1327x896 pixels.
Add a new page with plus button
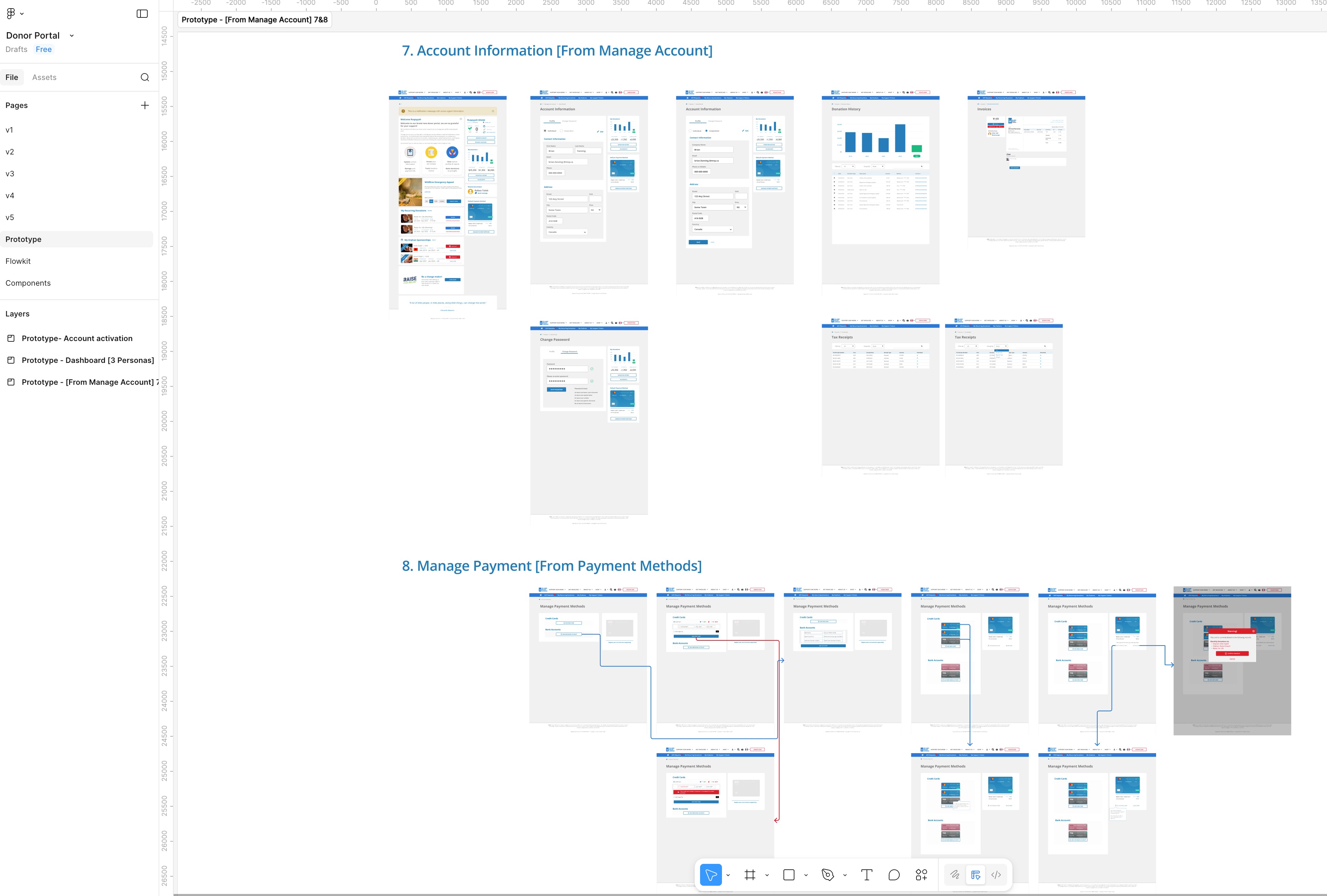[145, 106]
